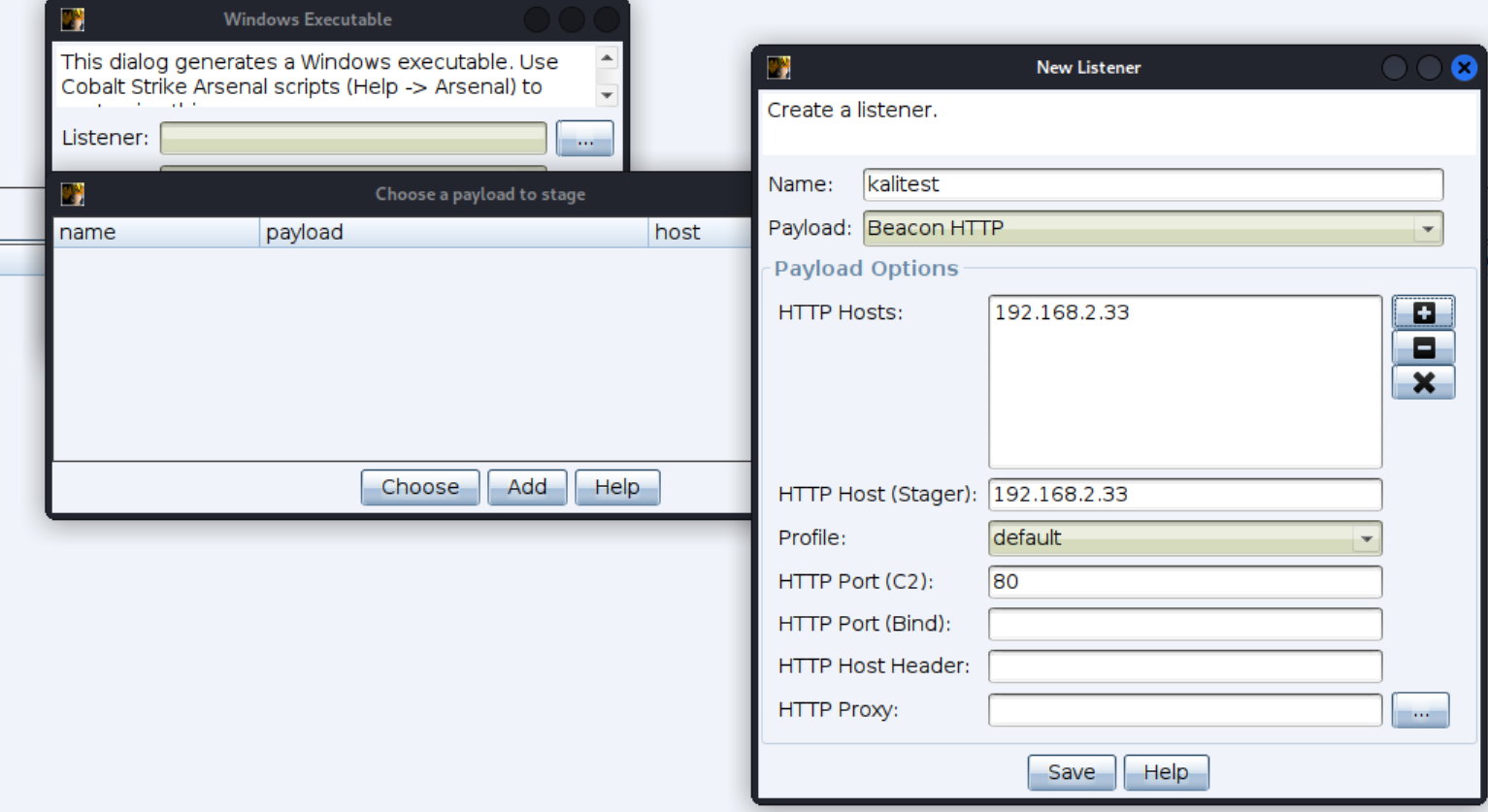This screenshot has width=1488, height=812.
Task: Click the HTTP Port (C2) field
Action: (1184, 581)
